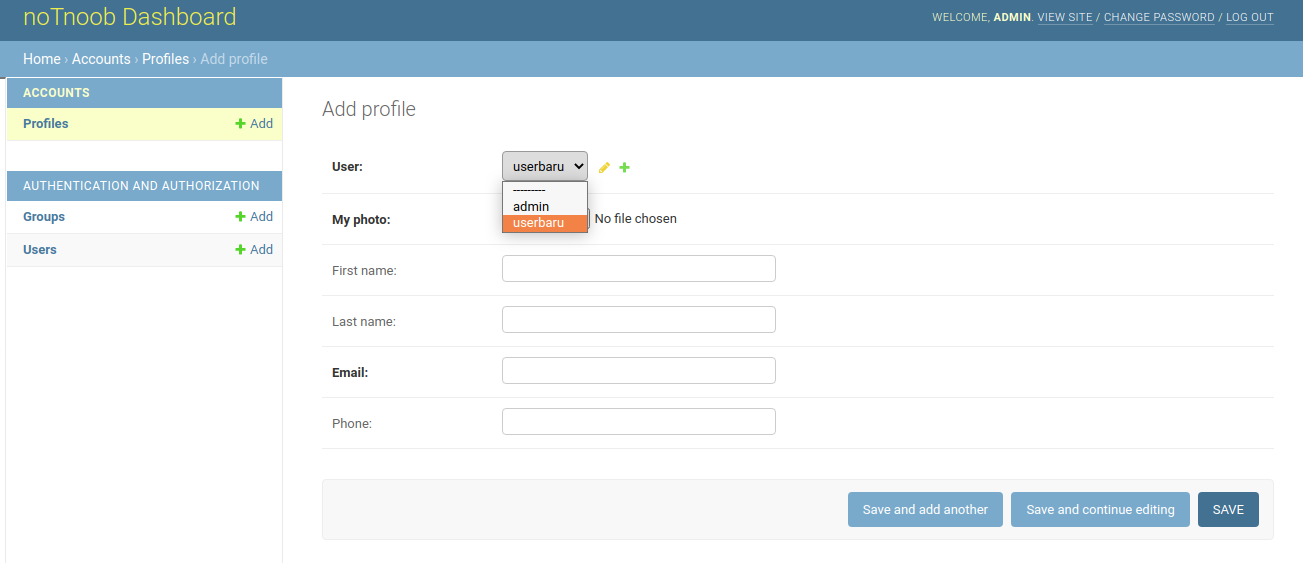Image resolution: width=1303 pixels, height=563 pixels.
Task: Open Groups in the sidebar
Action: [x=44, y=217]
